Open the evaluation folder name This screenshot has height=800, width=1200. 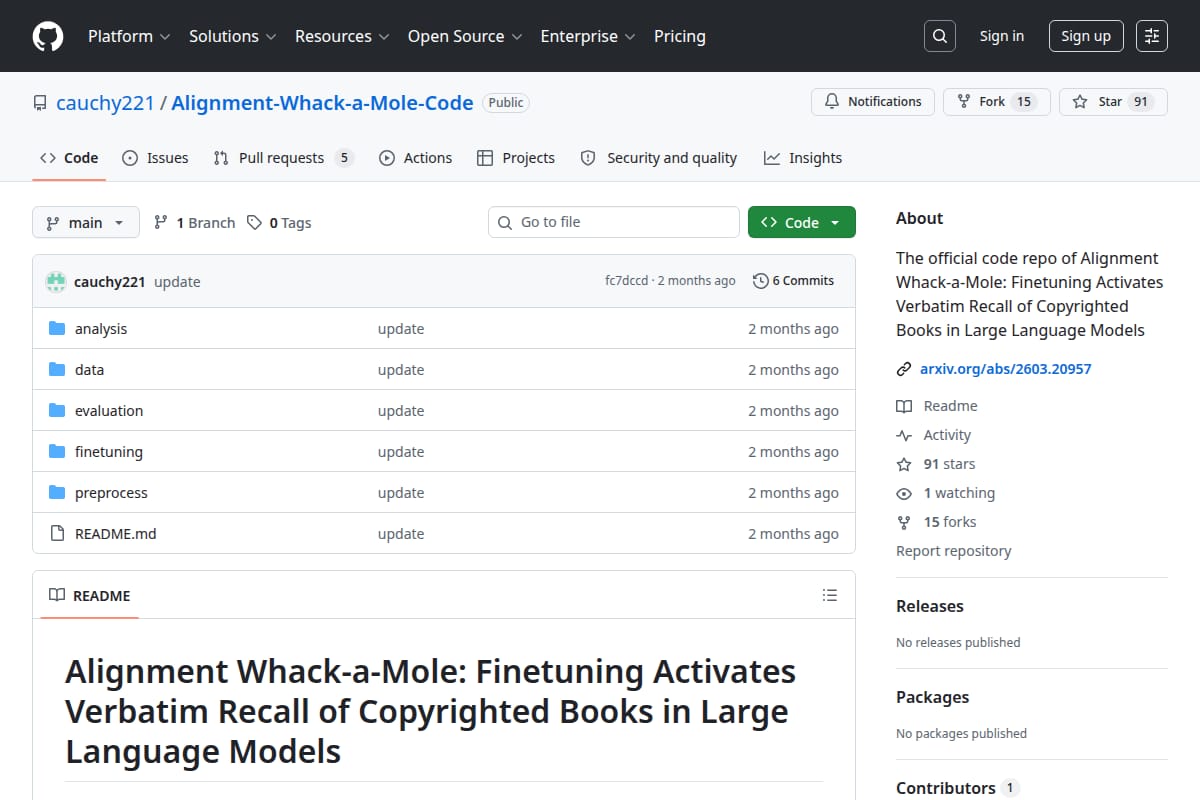coord(109,411)
